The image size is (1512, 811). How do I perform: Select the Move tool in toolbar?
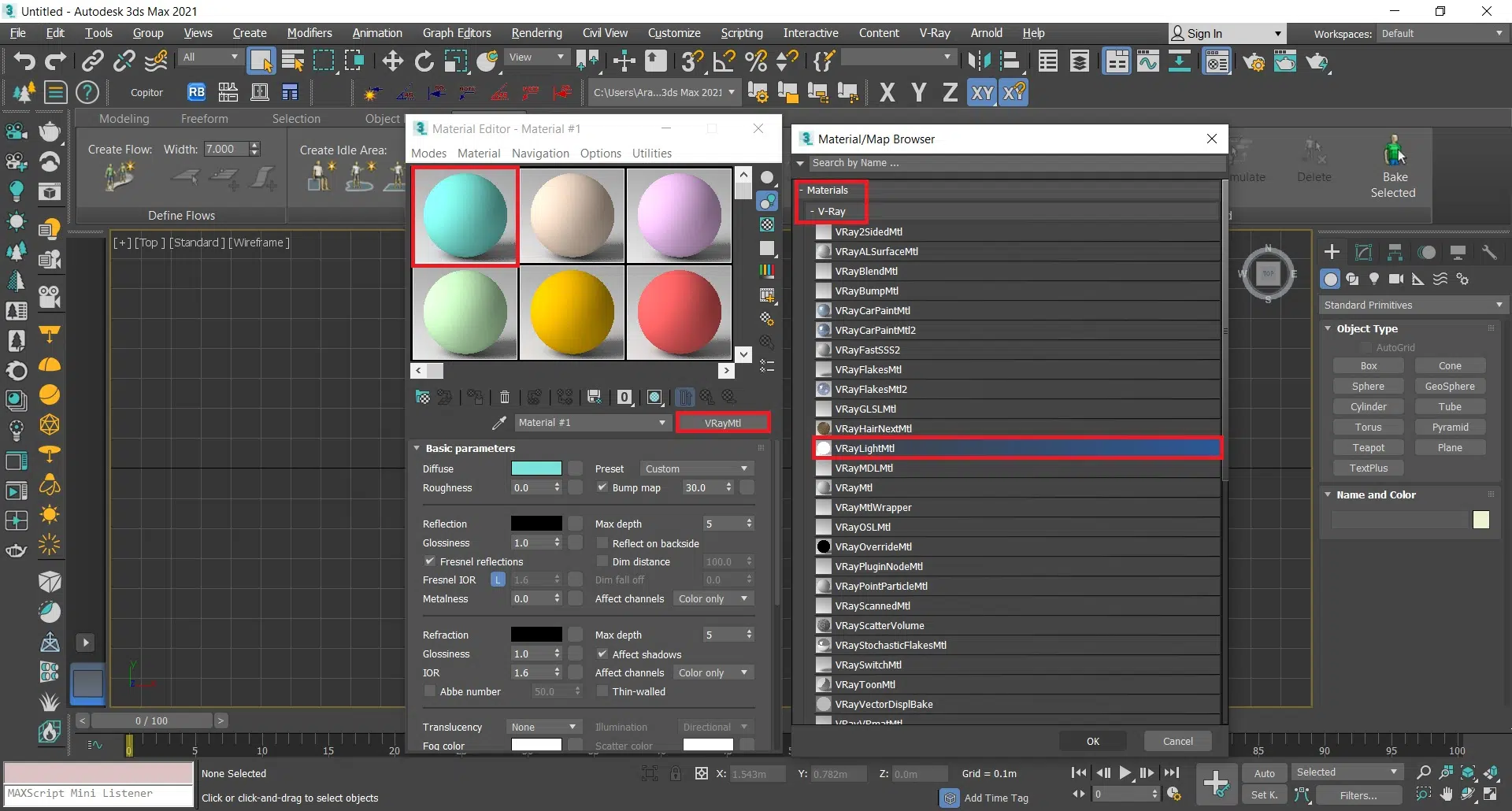coord(392,61)
